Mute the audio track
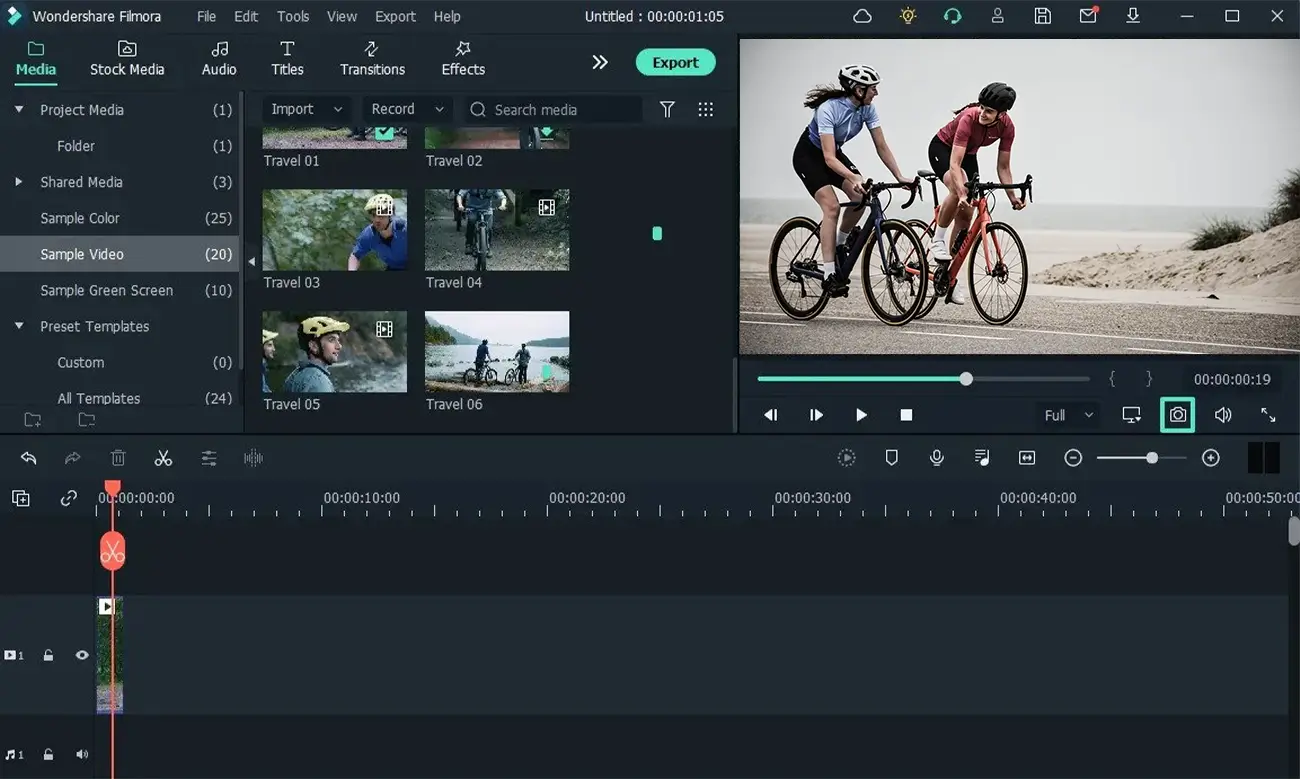This screenshot has width=1300, height=779. tap(82, 754)
